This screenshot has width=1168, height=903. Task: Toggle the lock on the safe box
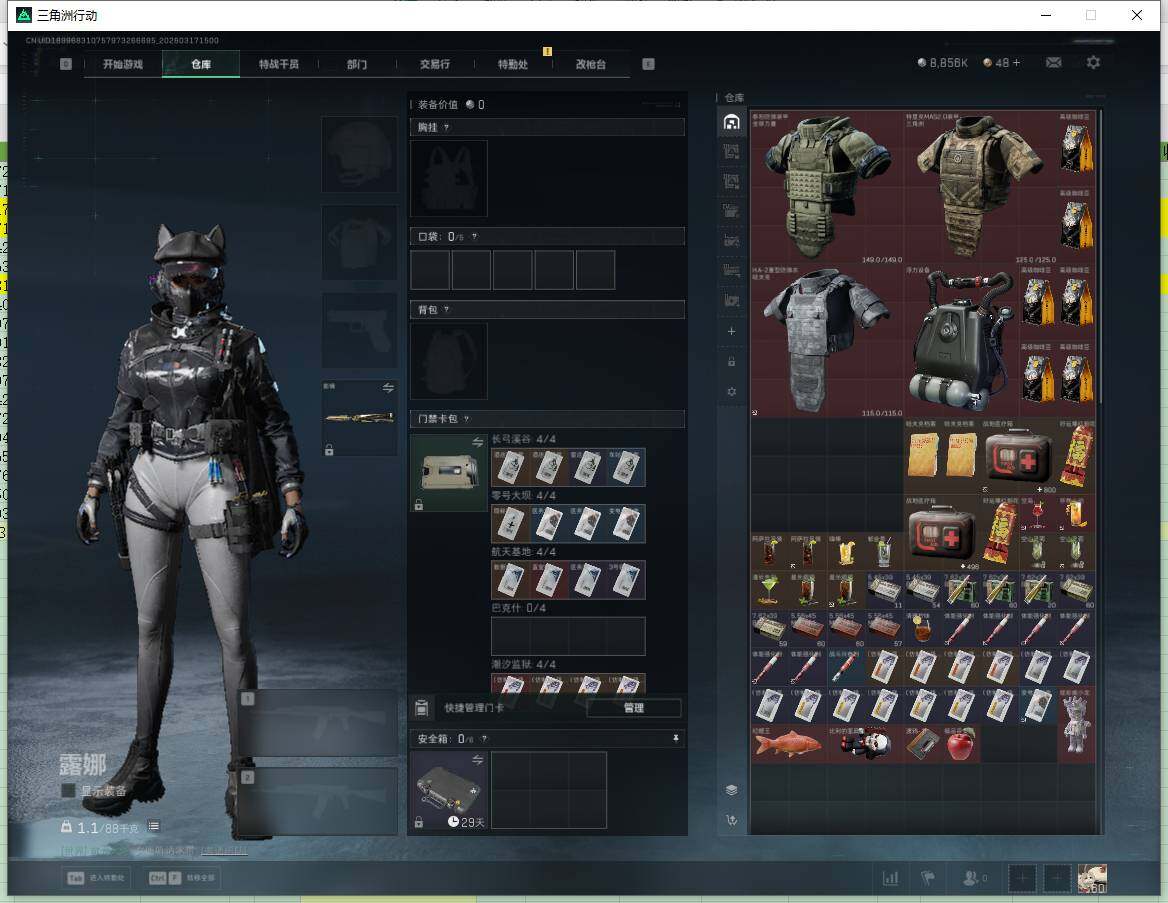pos(419,822)
